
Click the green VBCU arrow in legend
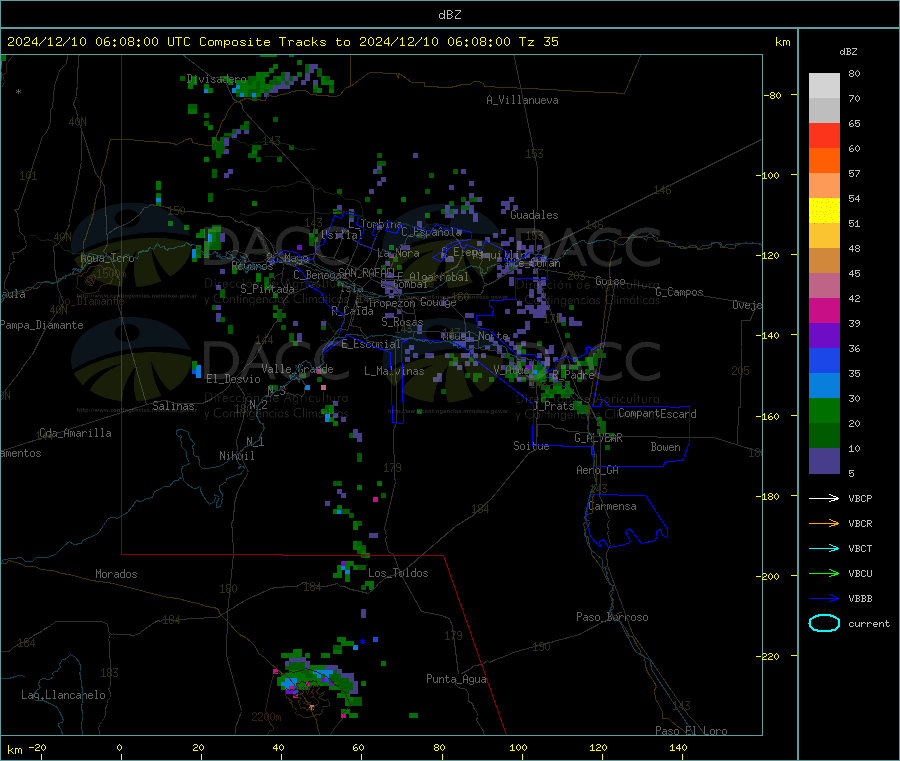(824, 573)
